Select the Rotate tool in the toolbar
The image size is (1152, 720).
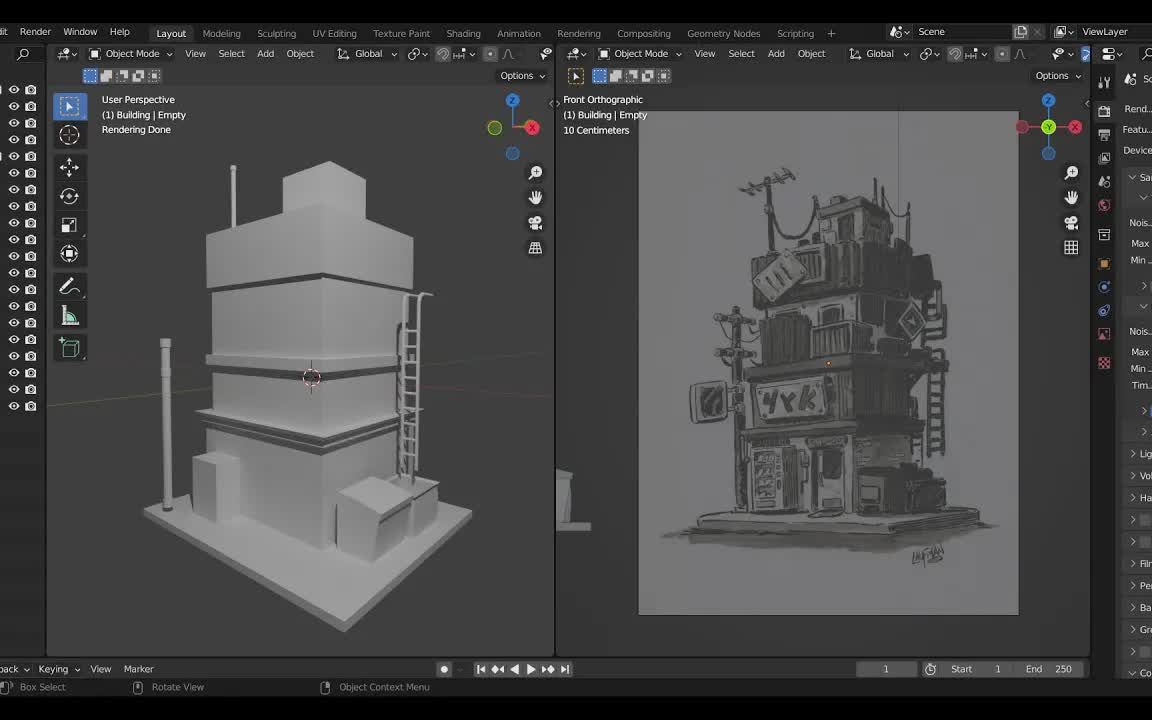click(69, 196)
